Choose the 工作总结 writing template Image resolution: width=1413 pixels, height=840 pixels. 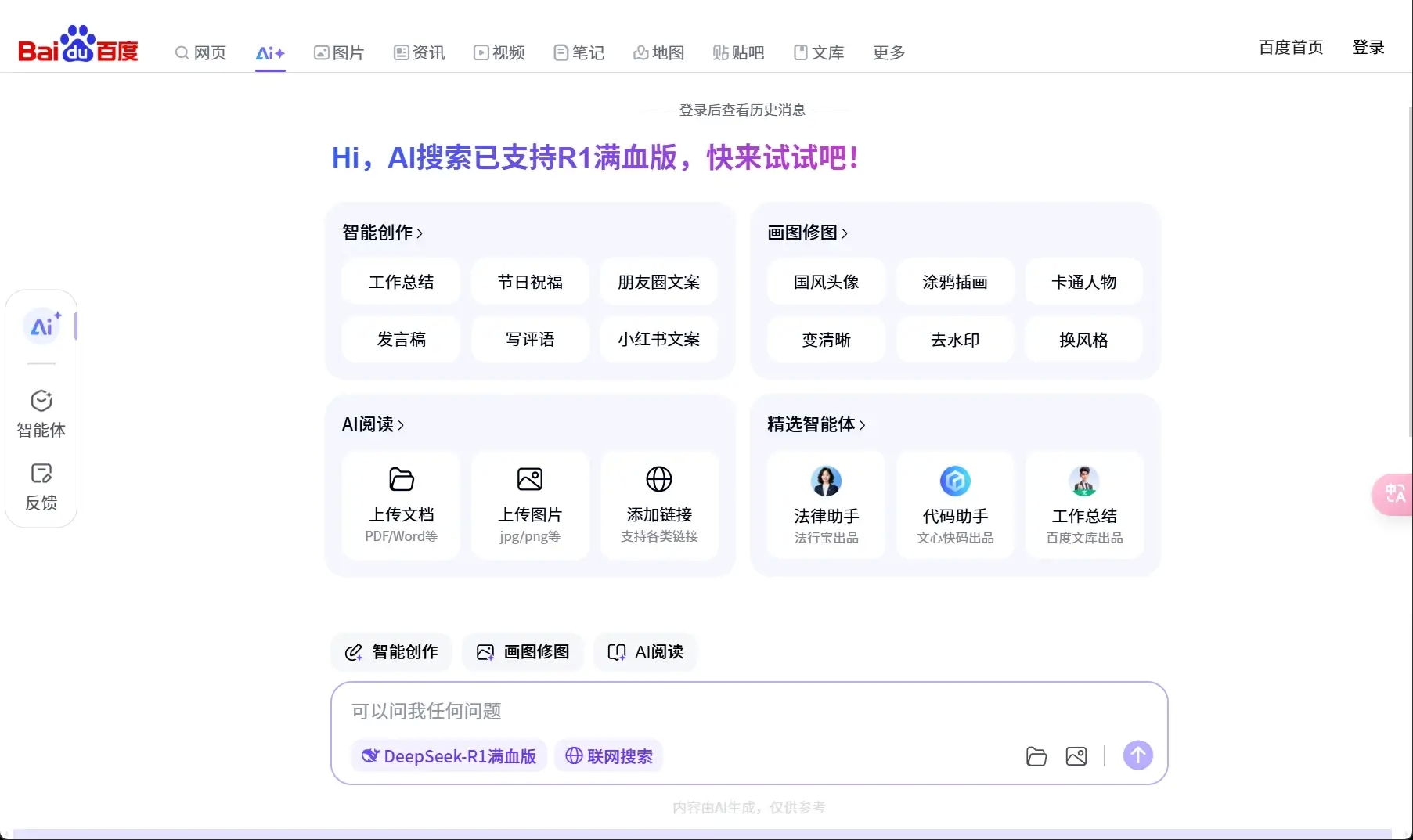point(401,282)
